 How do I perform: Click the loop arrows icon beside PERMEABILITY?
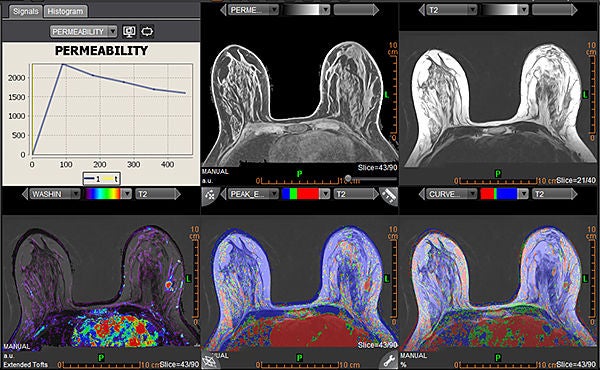click(x=147, y=31)
